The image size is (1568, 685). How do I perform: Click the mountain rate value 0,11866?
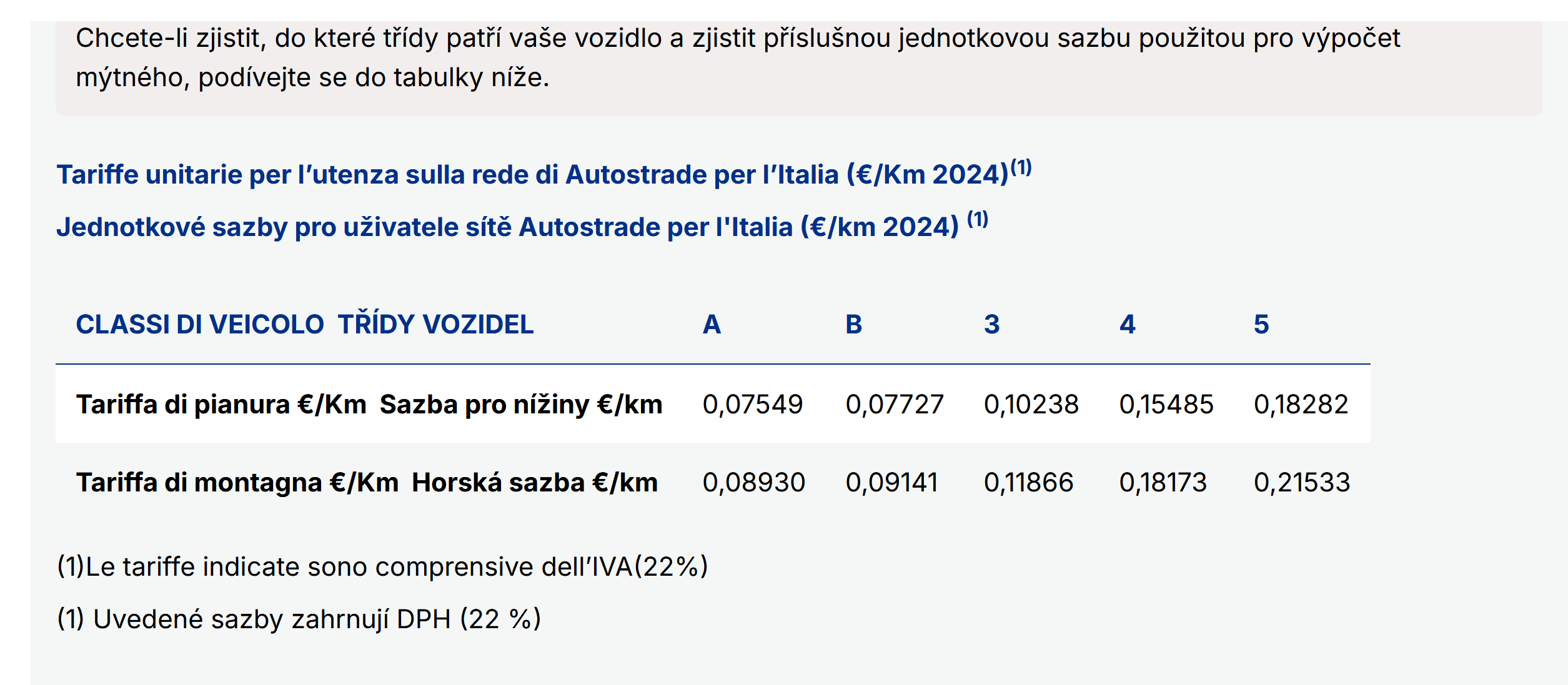pyautogui.click(x=1028, y=483)
